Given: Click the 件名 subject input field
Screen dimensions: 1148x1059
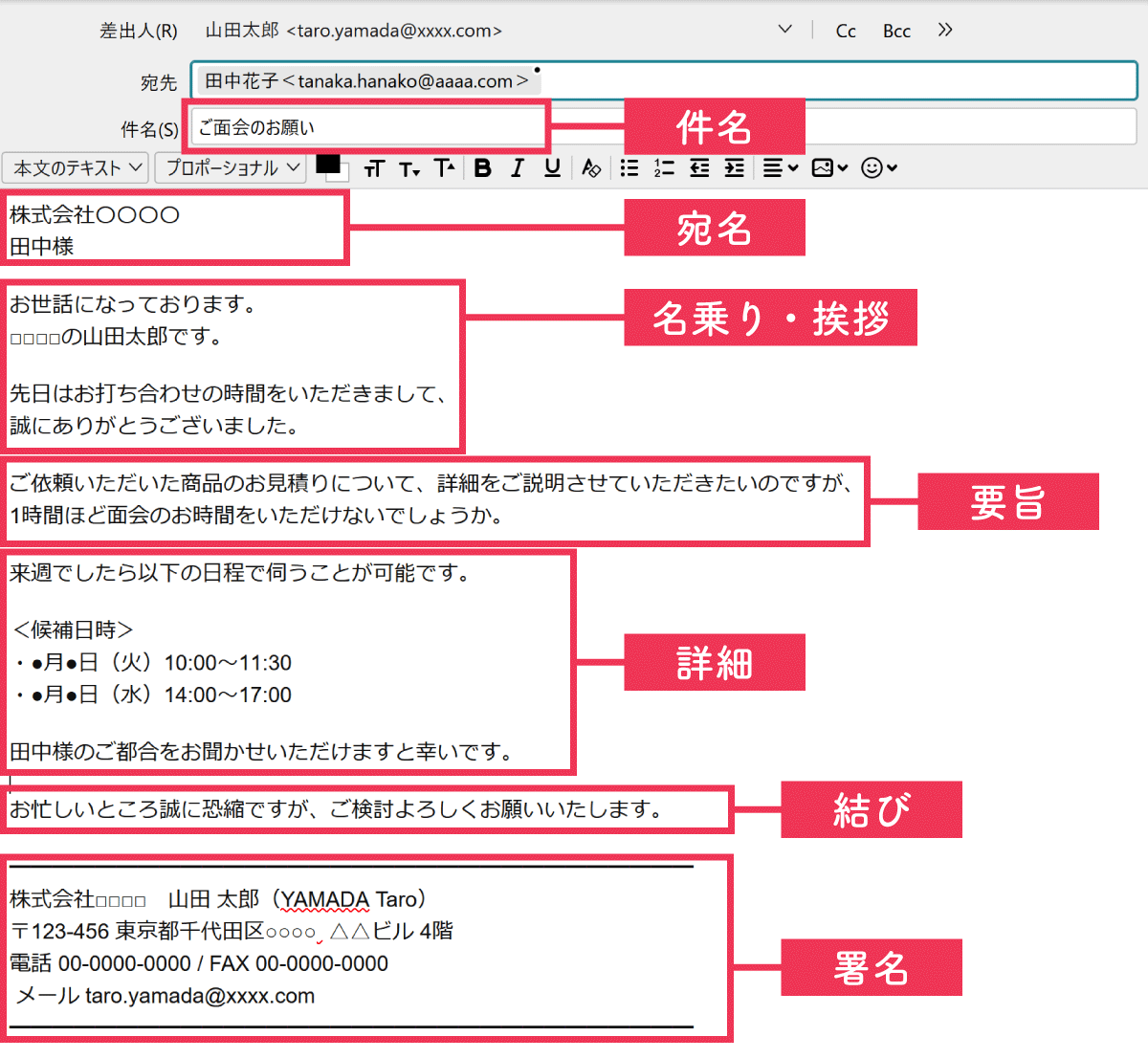Looking at the screenshot, I should 364,127.
